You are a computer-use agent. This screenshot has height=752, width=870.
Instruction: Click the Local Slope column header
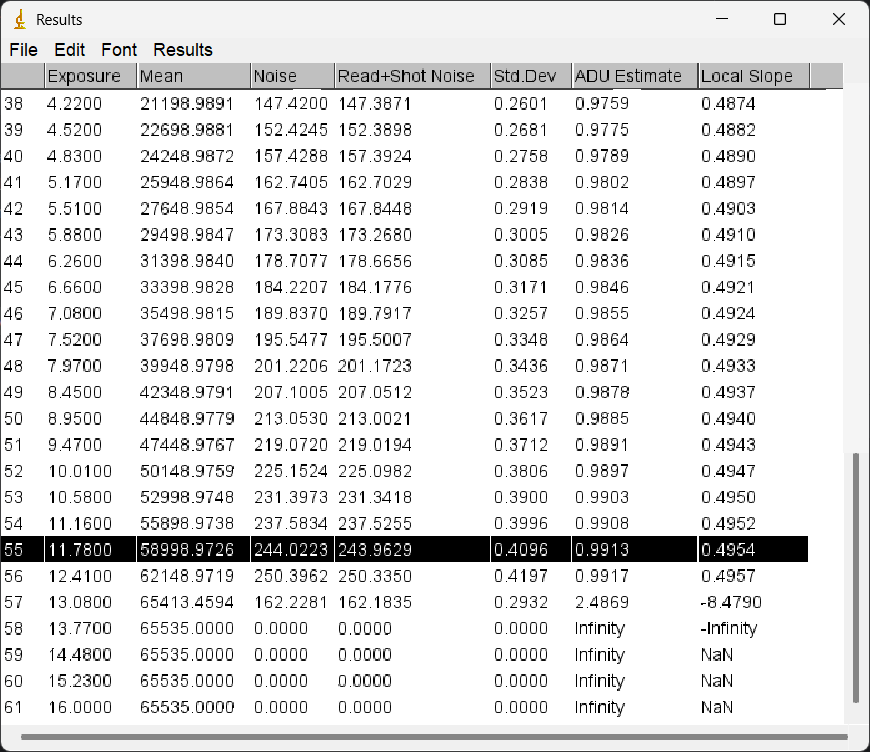(x=752, y=76)
